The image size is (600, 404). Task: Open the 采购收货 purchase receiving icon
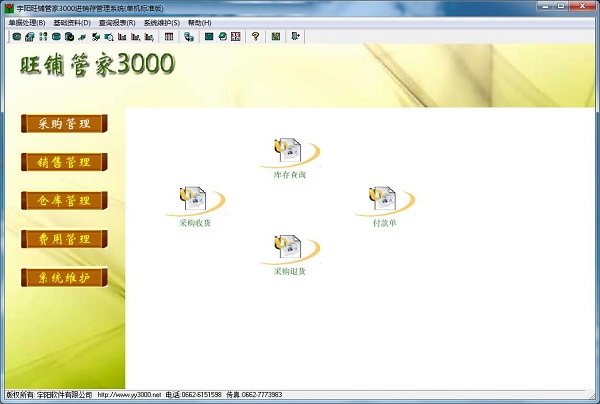tap(195, 207)
